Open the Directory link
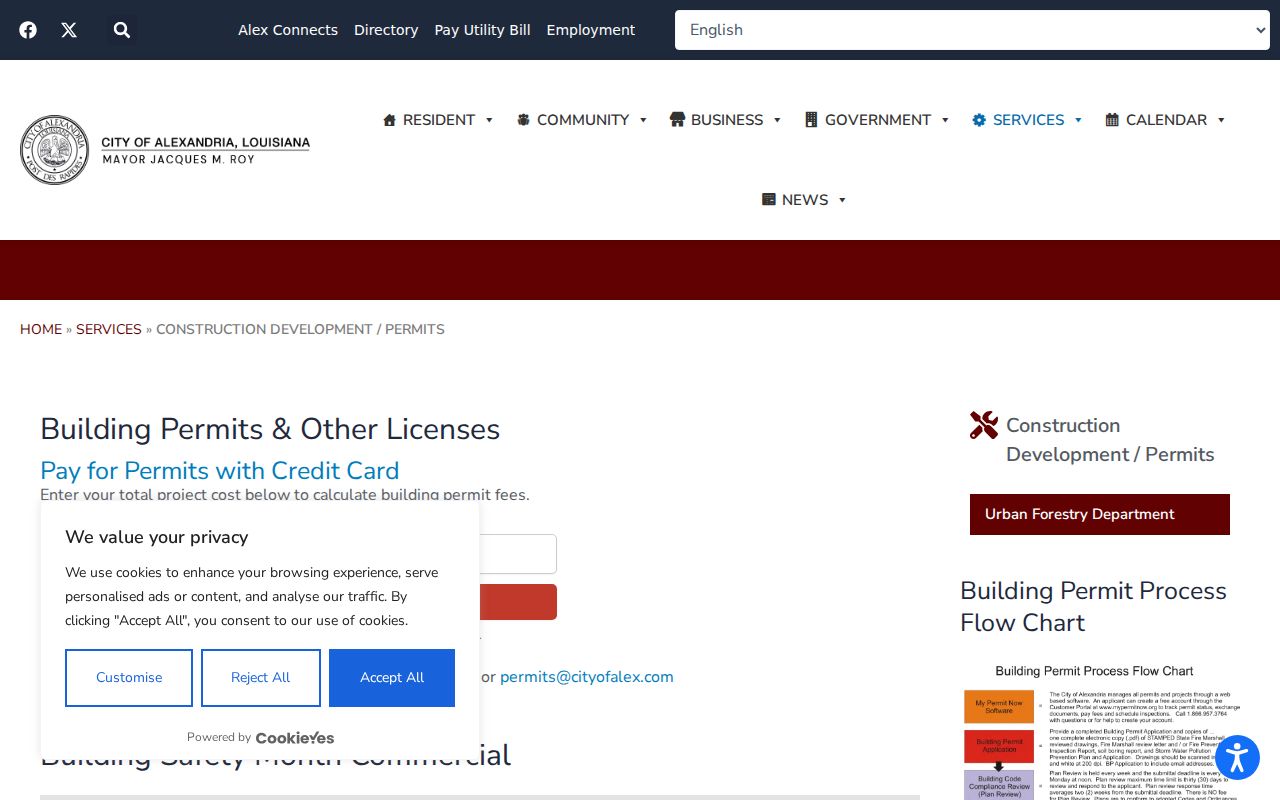The image size is (1280, 800). click(x=386, y=30)
